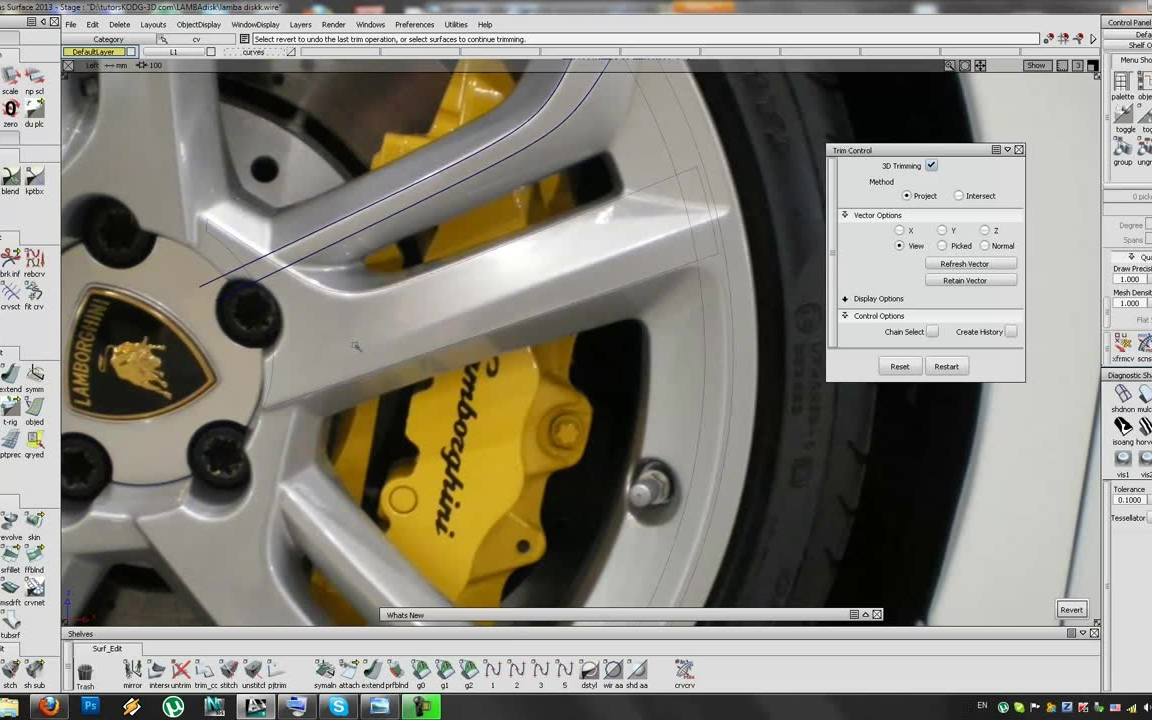Switch to the Surf_Edit shelf tab
Image resolution: width=1152 pixels, height=720 pixels.
pyautogui.click(x=107, y=648)
